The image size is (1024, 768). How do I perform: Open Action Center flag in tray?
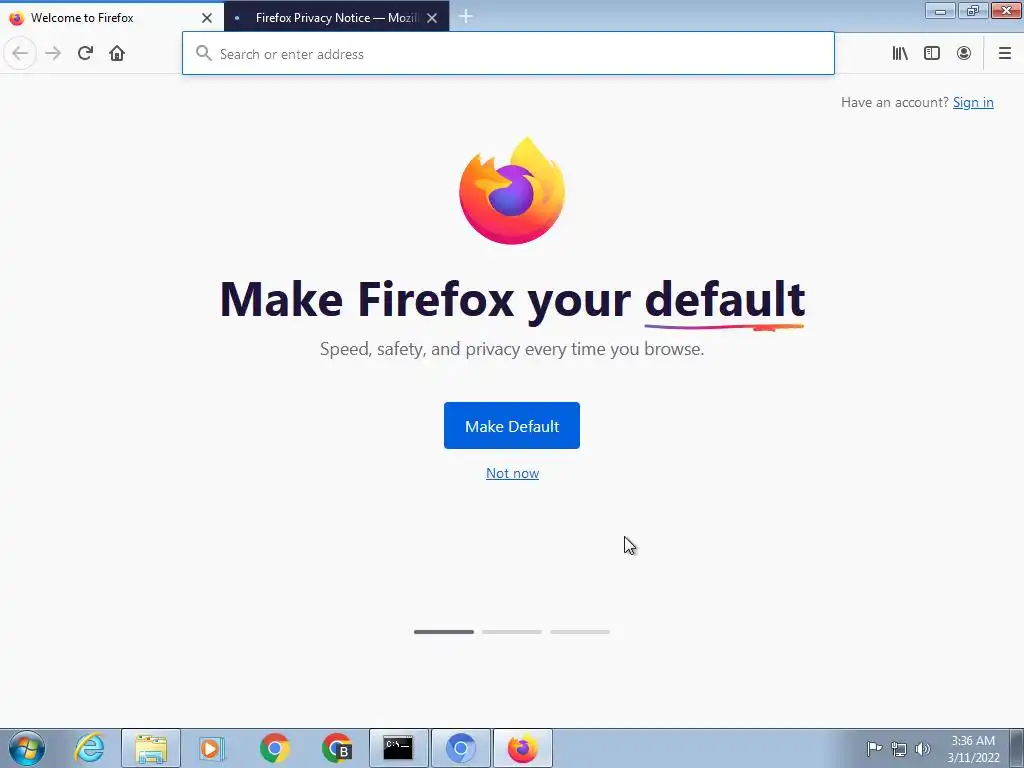[x=874, y=748]
